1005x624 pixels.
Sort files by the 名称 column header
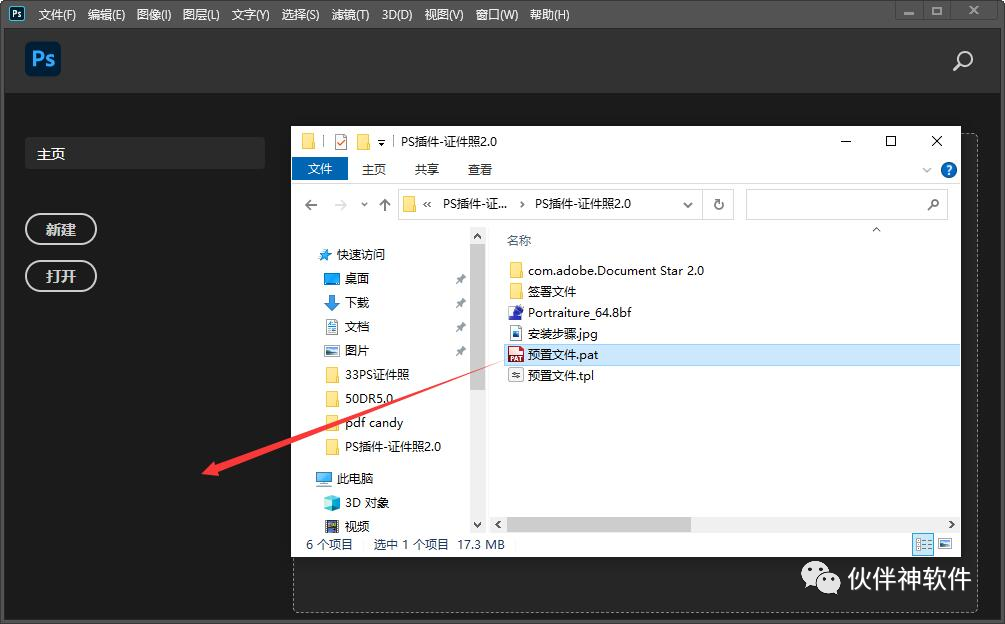518,240
